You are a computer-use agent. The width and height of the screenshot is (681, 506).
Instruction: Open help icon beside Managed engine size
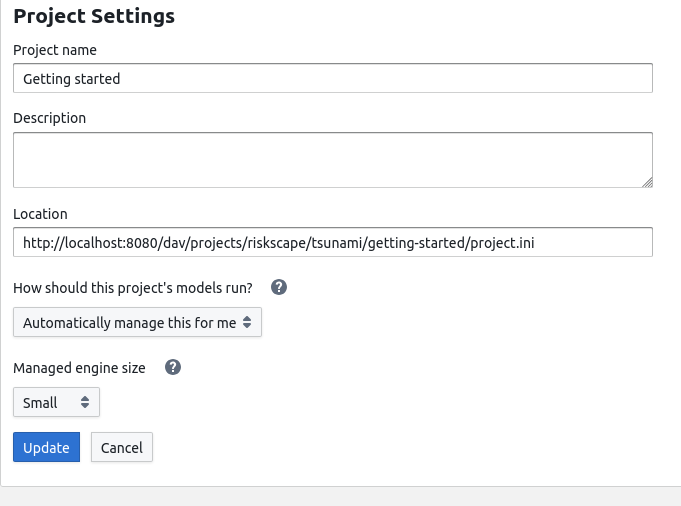[x=173, y=367]
